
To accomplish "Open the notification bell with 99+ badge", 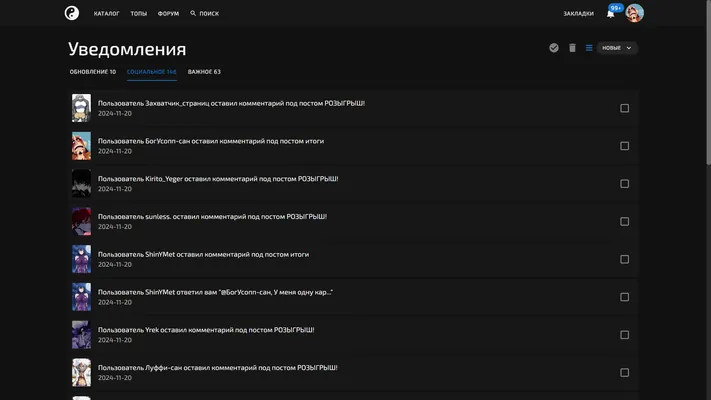I will coord(611,14).
